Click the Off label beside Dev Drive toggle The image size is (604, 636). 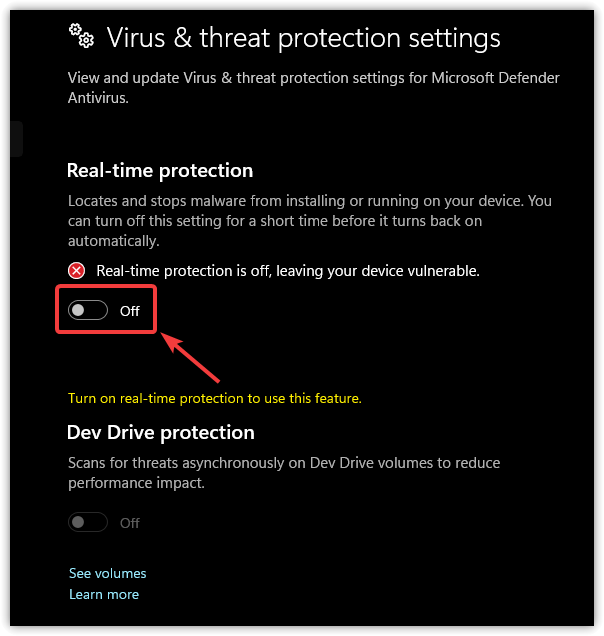[x=130, y=523]
